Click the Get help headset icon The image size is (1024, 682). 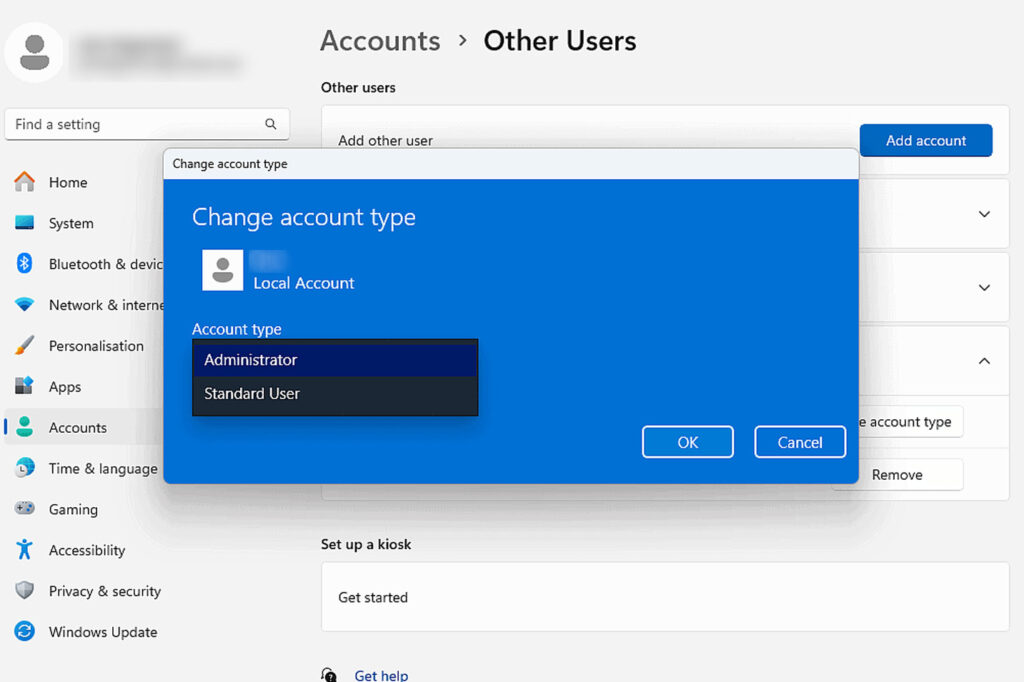[329, 674]
